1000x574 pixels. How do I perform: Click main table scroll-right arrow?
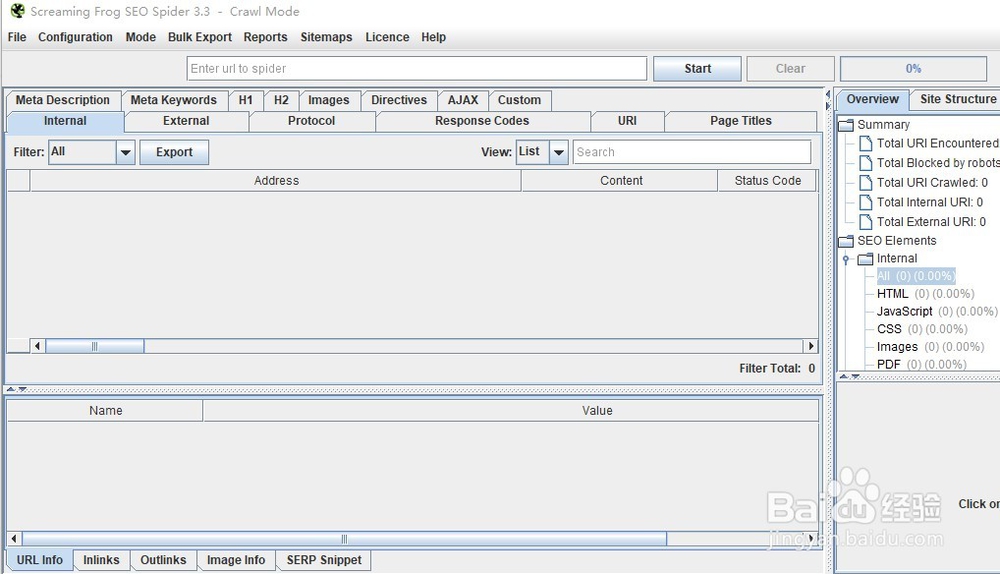click(x=811, y=346)
